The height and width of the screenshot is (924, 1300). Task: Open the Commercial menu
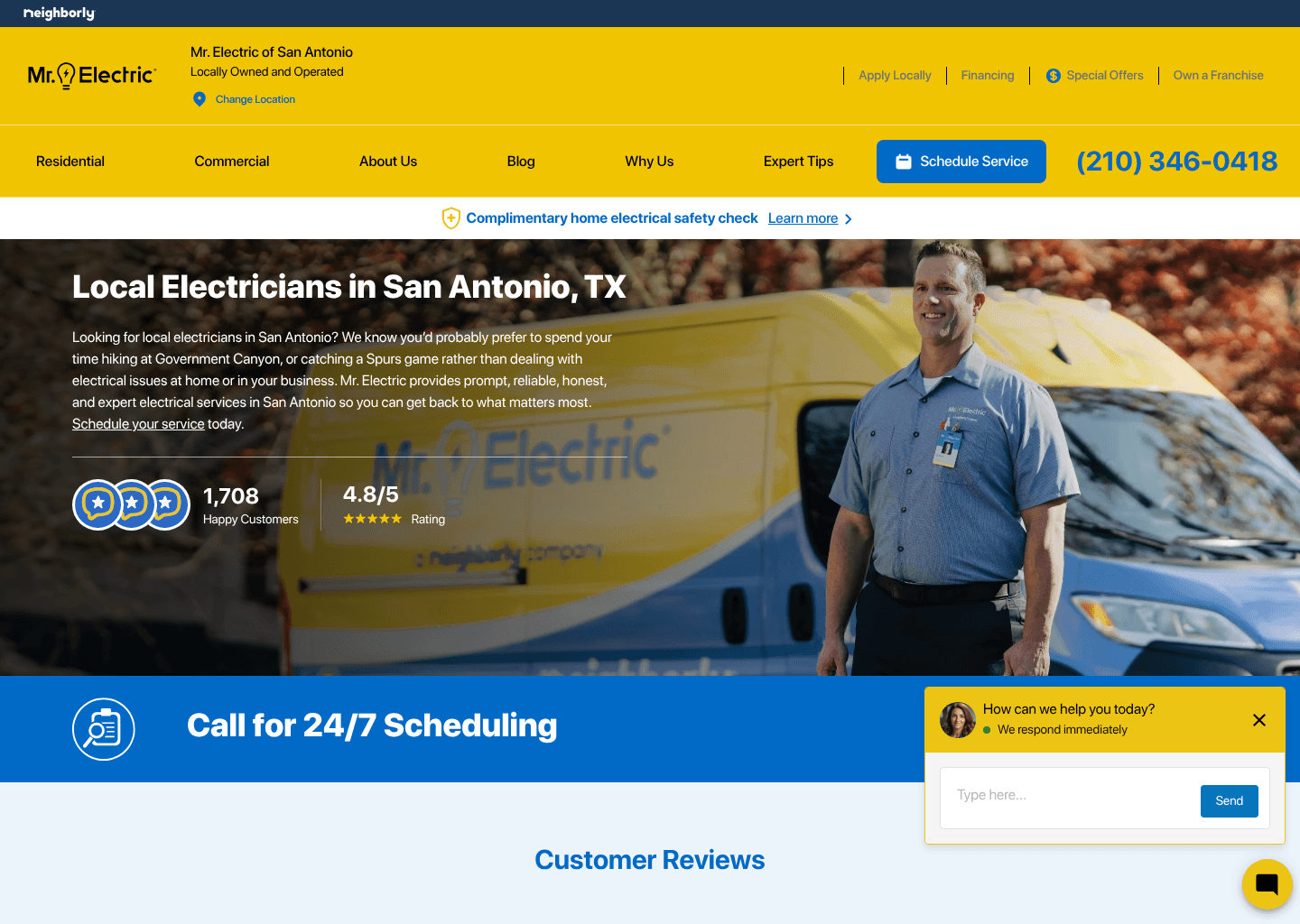[232, 162]
